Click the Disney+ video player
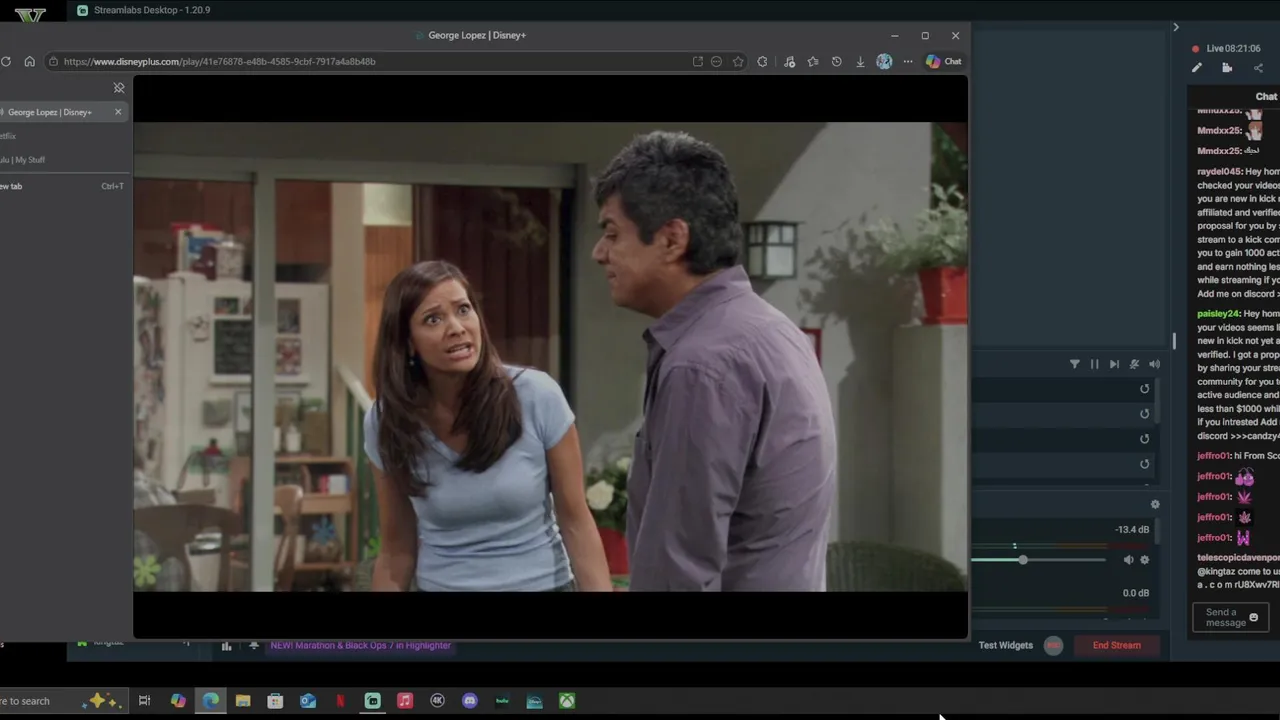This screenshot has height=720, width=1280. (x=550, y=357)
